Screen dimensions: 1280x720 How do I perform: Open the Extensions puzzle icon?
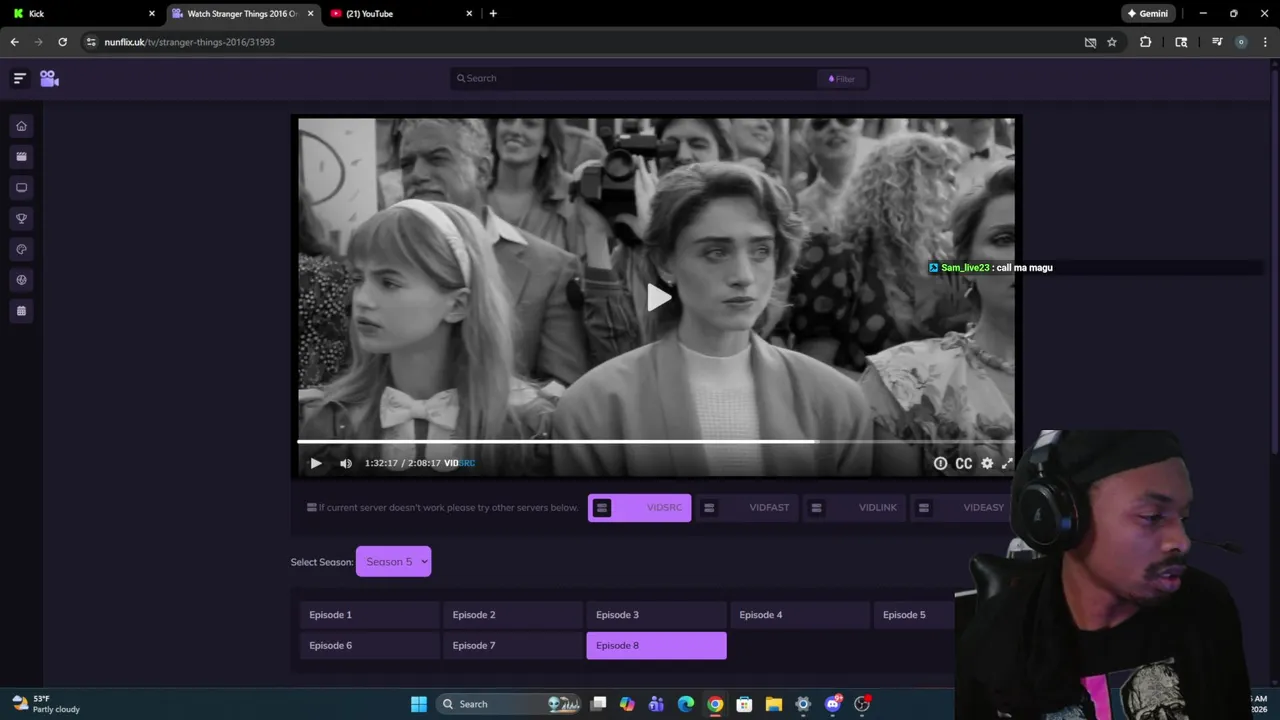point(1146,42)
